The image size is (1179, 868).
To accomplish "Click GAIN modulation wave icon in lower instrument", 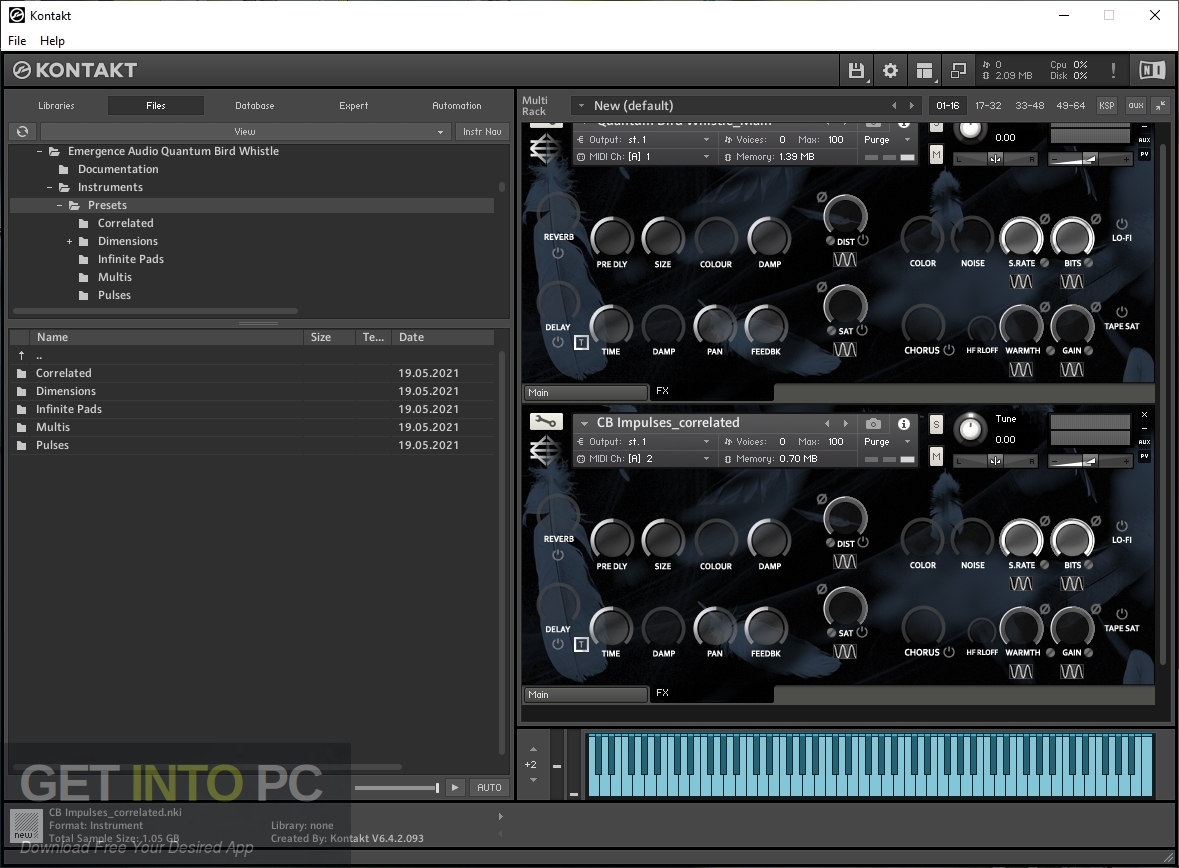I will (1071, 672).
